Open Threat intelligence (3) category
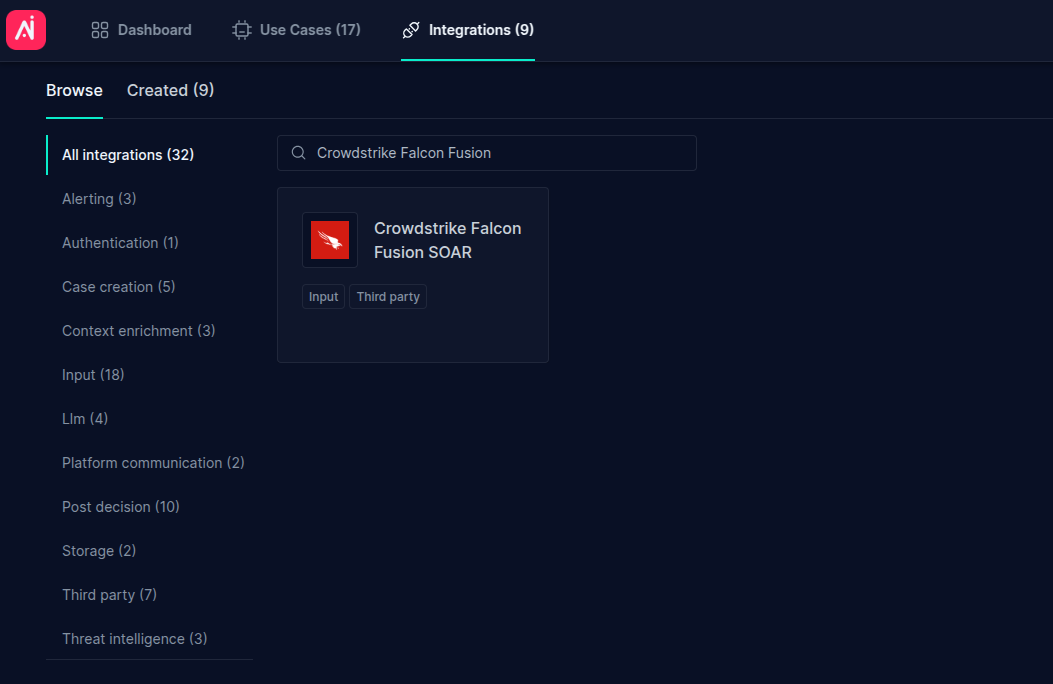Screen dimensions: 1053x684 pos(135,639)
